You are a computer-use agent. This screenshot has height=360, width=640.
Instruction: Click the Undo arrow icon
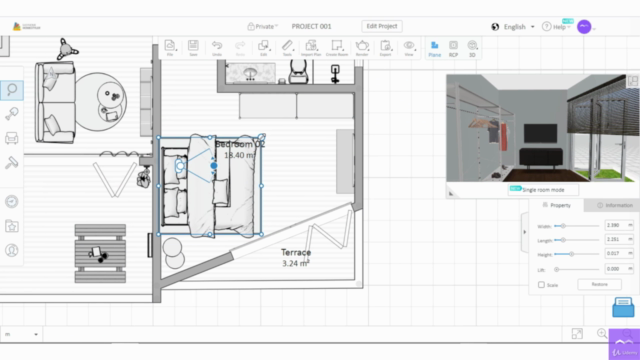click(x=217, y=48)
